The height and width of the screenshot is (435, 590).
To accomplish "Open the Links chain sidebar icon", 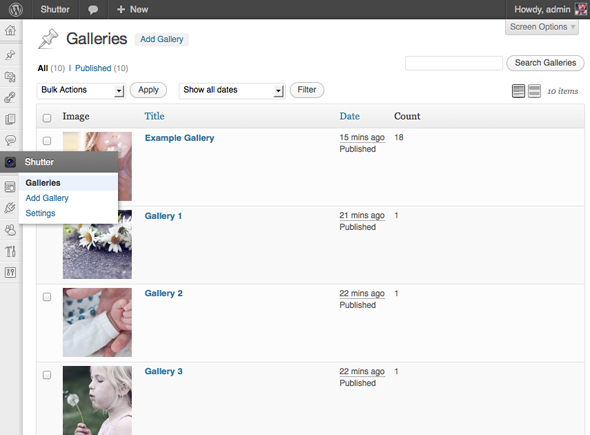I will pos(11,98).
